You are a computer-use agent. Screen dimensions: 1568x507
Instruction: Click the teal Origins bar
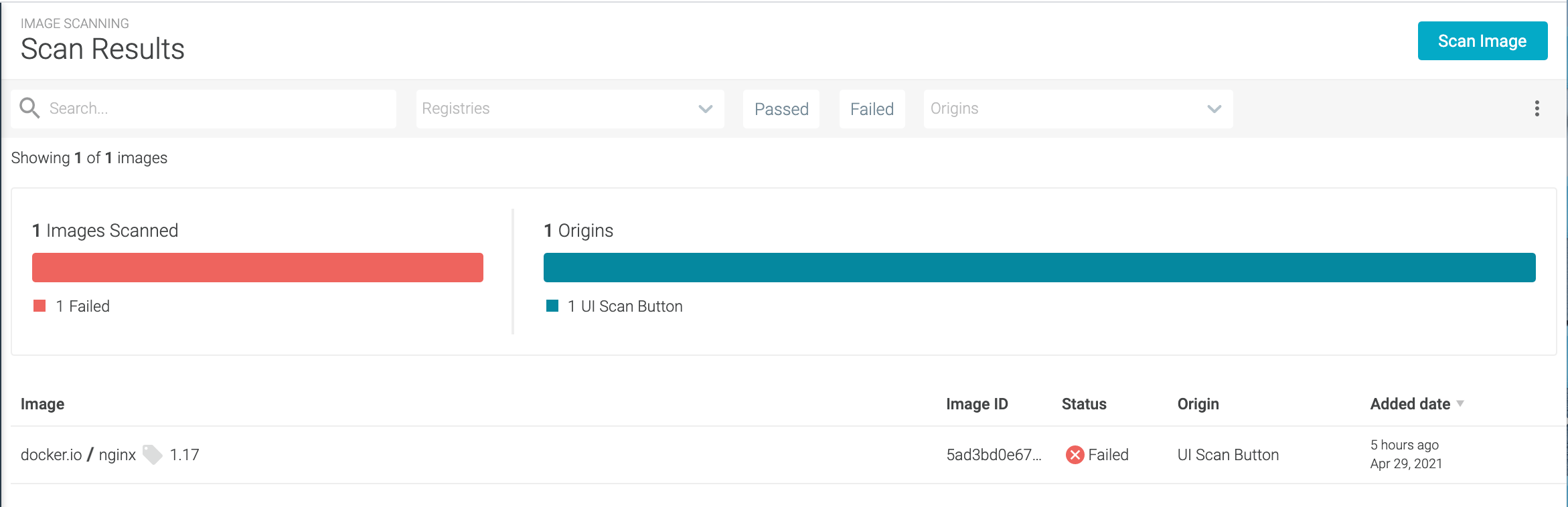[x=1039, y=268]
